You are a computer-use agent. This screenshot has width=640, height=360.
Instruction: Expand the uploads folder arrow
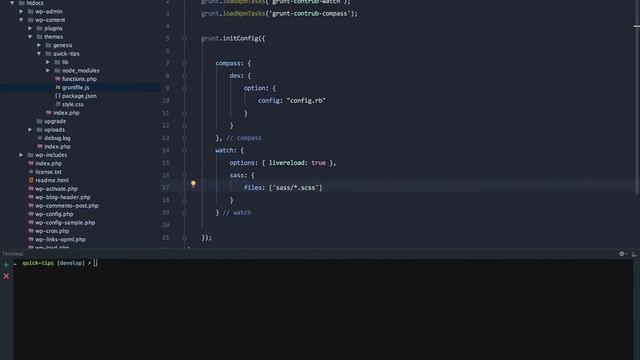[x=30, y=129]
